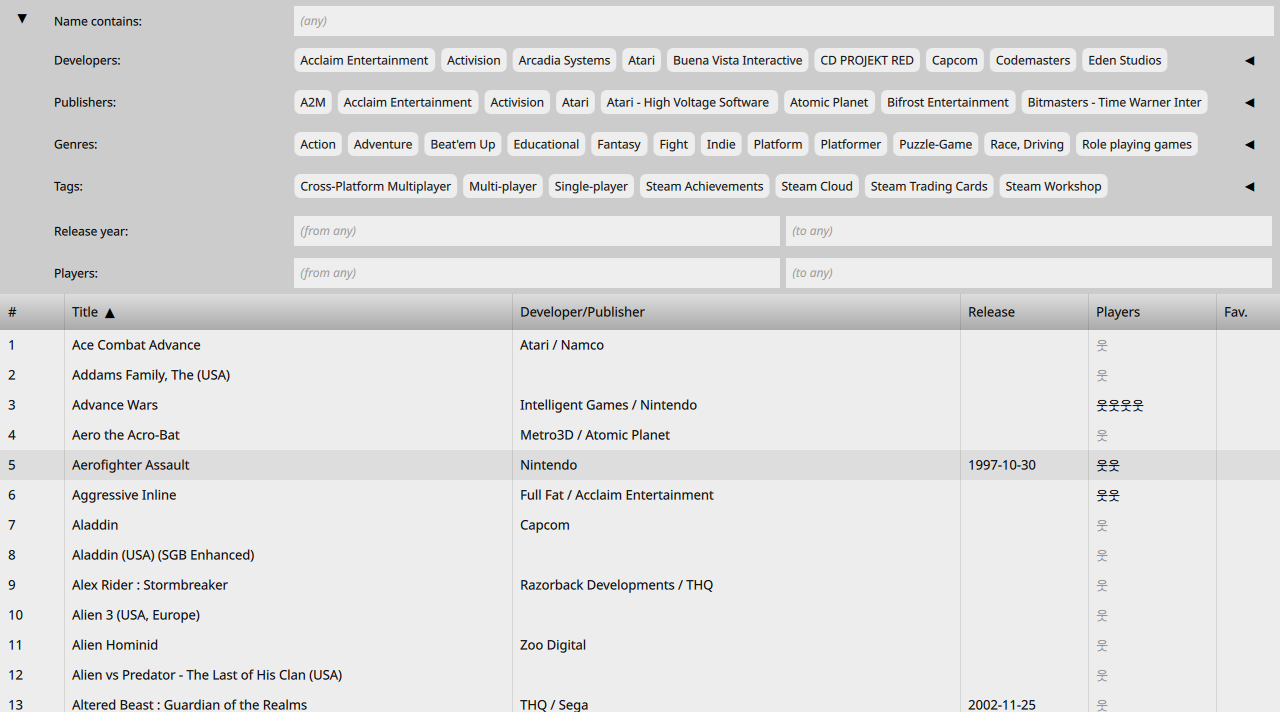
Task: Select Aggressive Inline in the list
Action: [x=640, y=495]
